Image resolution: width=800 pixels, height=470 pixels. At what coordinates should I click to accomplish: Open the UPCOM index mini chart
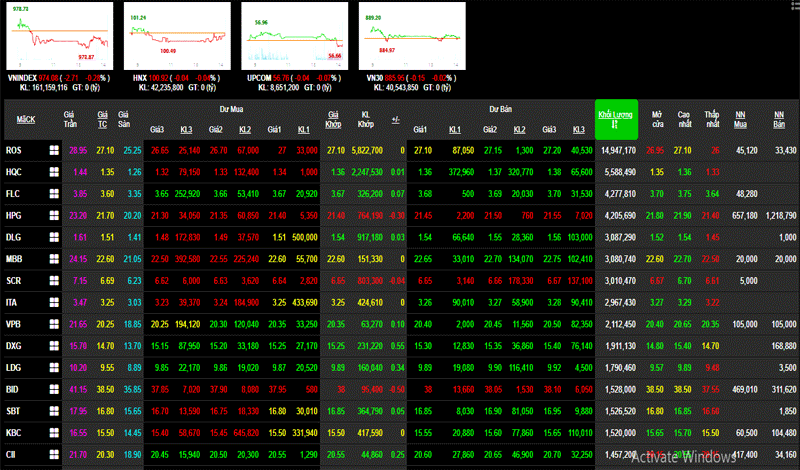click(294, 36)
